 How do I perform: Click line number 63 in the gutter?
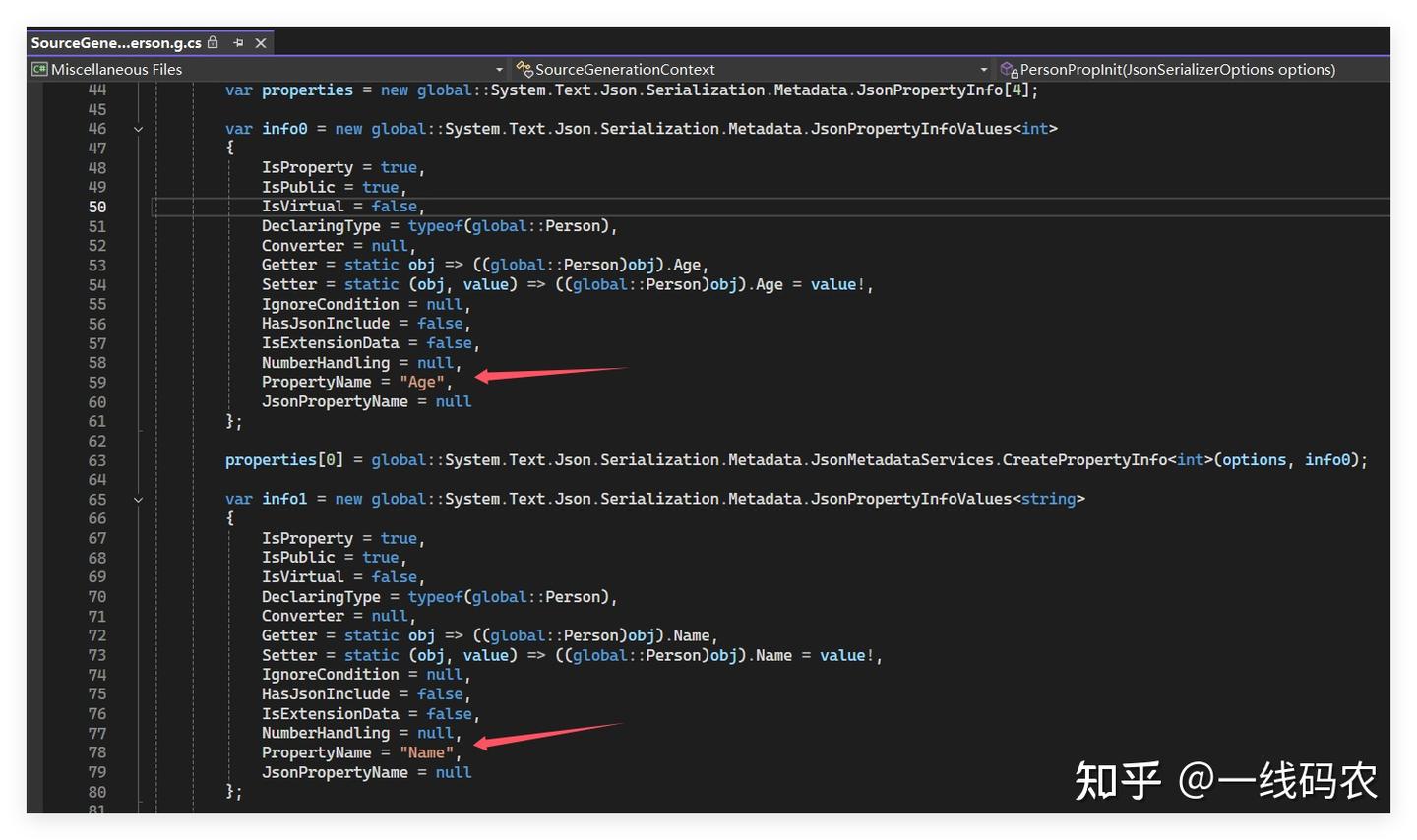[x=97, y=460]
